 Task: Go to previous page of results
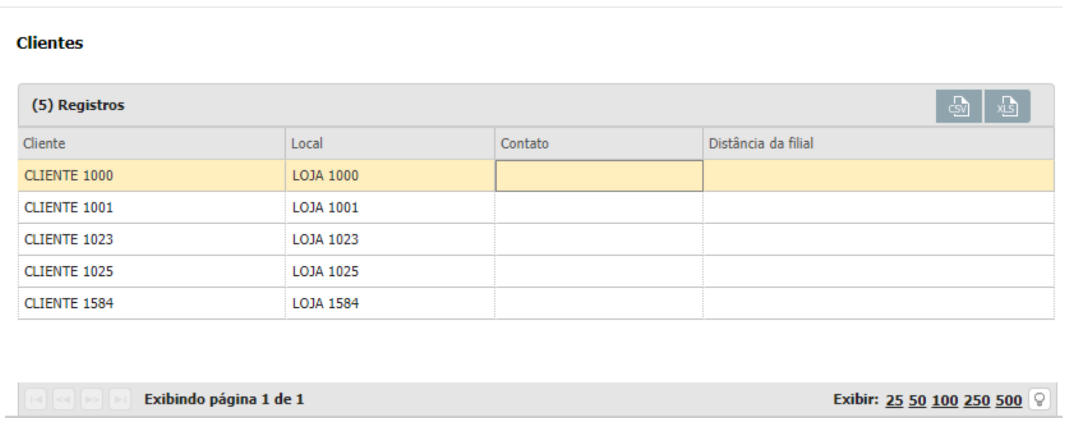point(64,400)
